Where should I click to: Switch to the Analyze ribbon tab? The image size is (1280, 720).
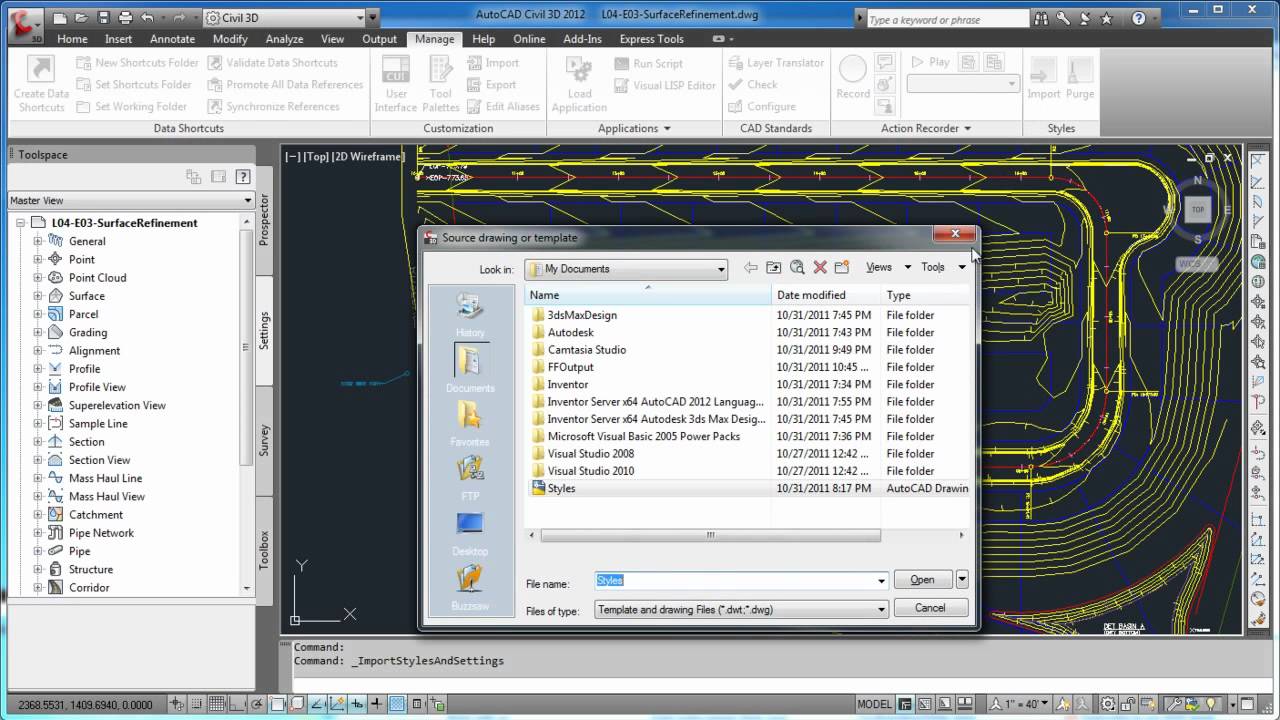[284, 39]
